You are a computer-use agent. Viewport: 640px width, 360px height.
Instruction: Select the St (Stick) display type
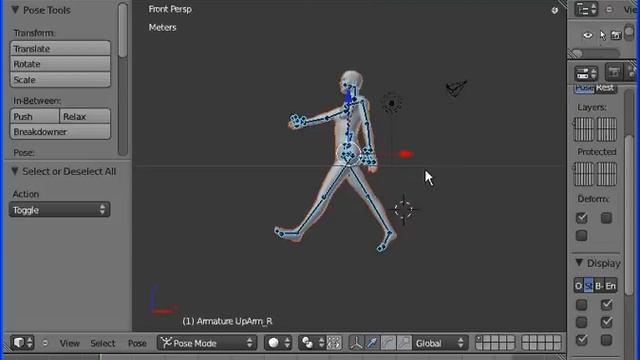pos(589,286)
